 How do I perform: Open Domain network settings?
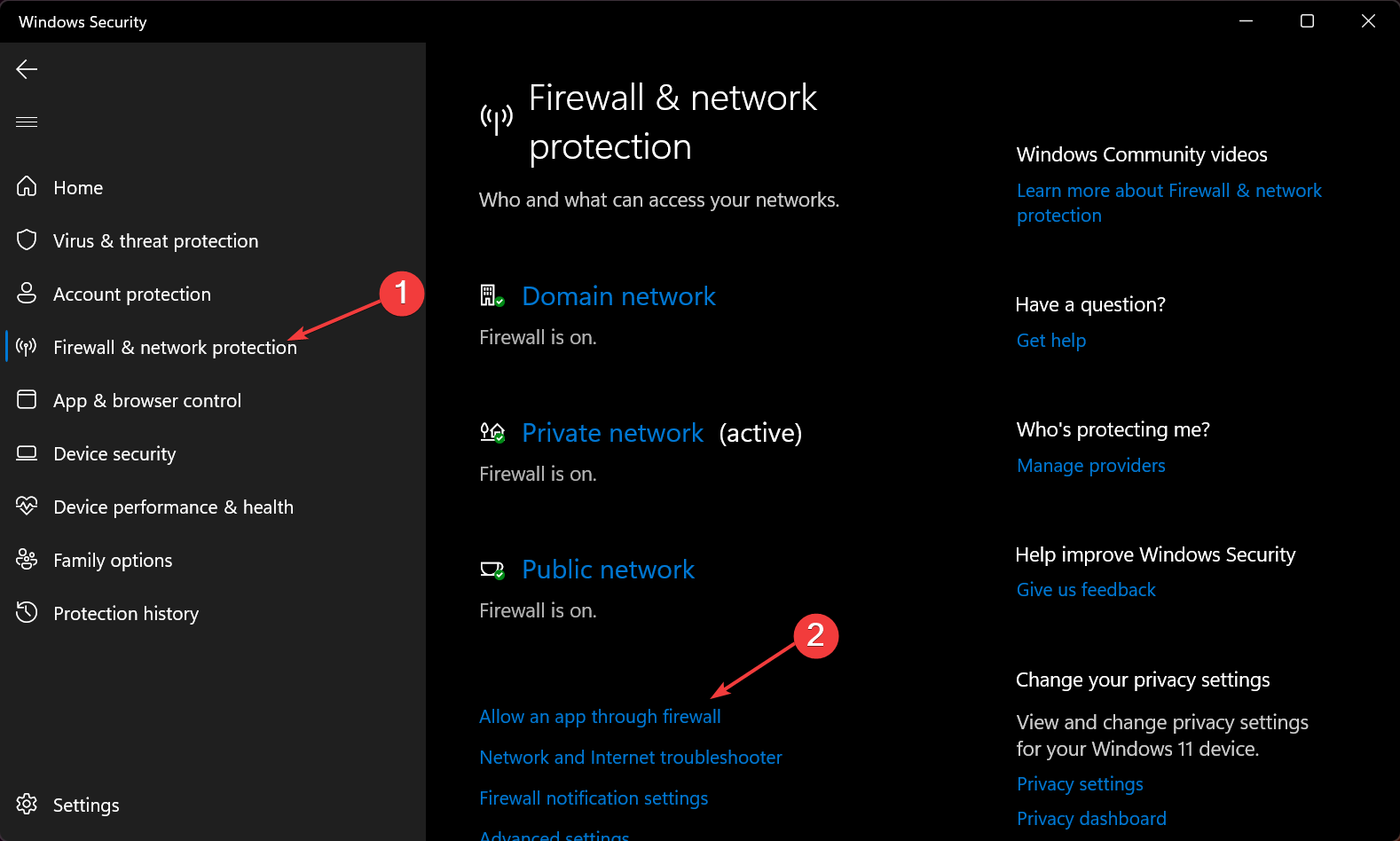pos(618,295)
